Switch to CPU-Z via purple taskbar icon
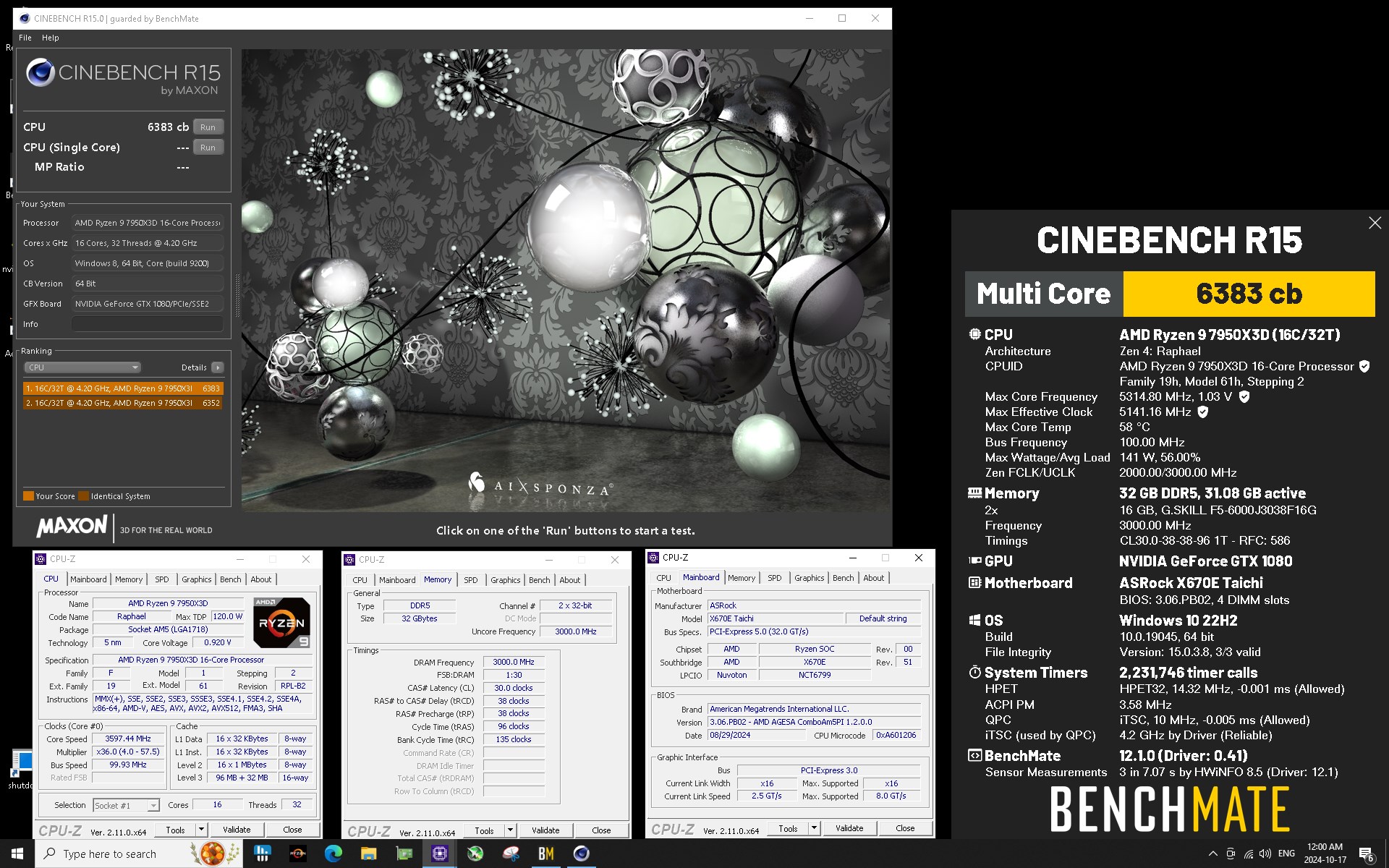 (439, 854)
